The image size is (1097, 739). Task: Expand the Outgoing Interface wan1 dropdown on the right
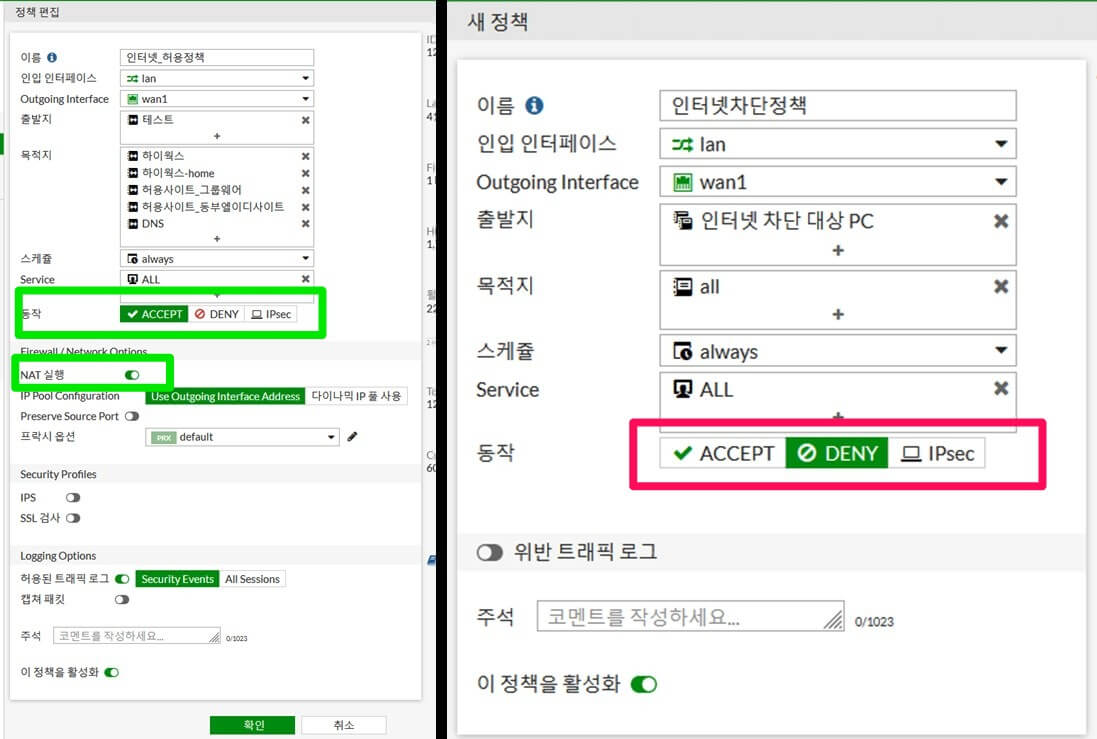(x=837, y=182)
